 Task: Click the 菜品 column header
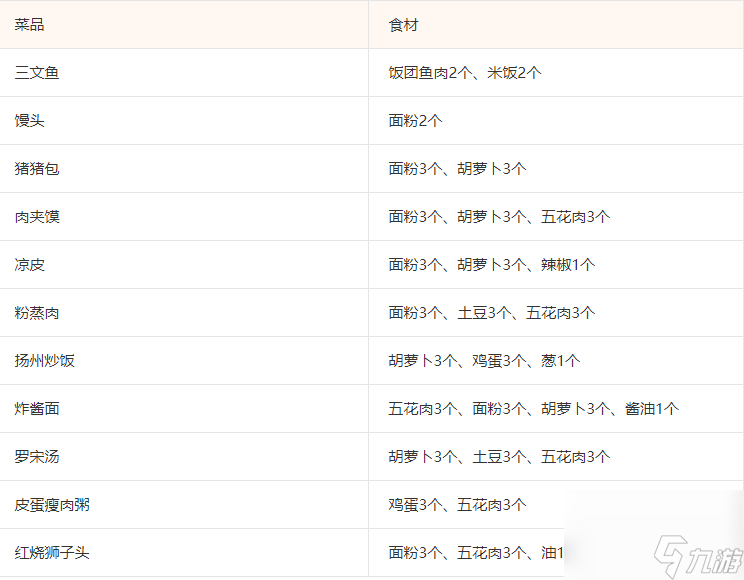coord(30,24)
